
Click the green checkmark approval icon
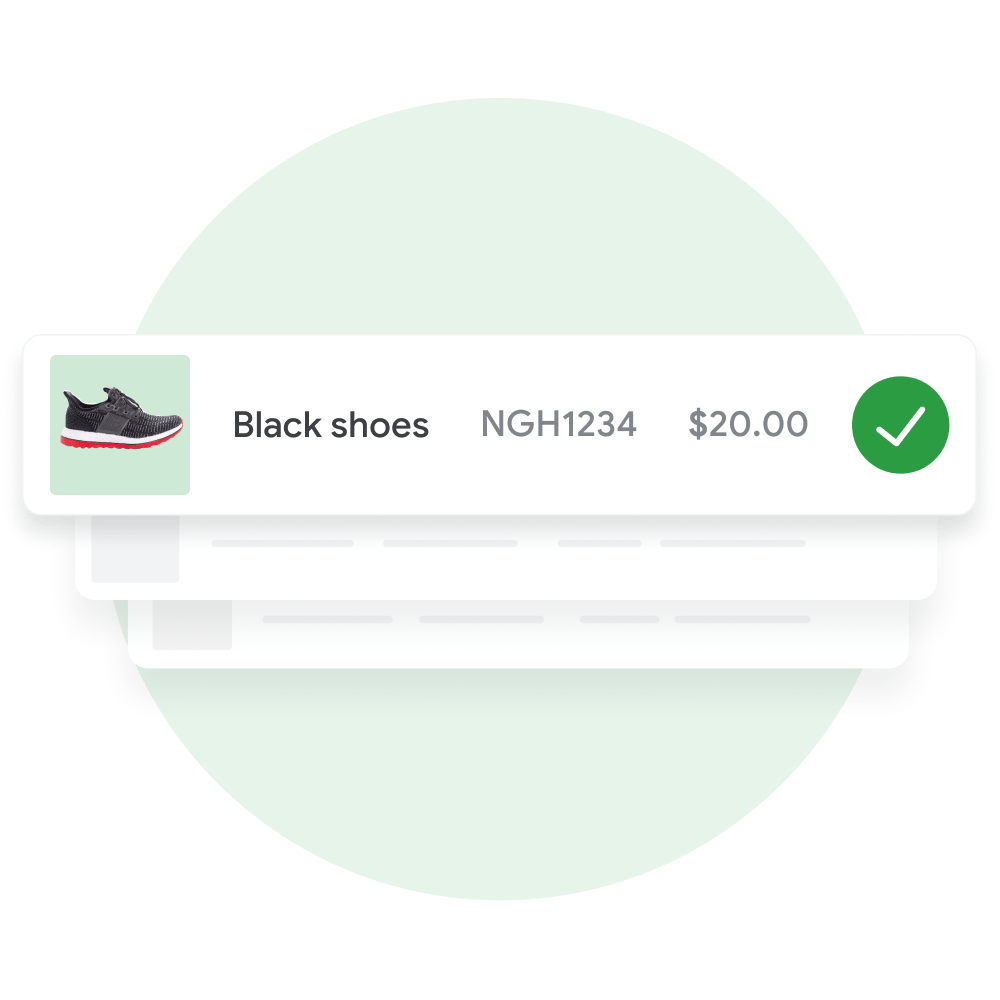(900, 425)
